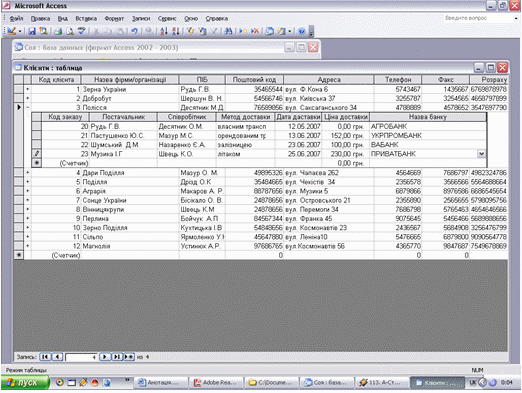Open the Окно menu

click(x=191, y=19)
